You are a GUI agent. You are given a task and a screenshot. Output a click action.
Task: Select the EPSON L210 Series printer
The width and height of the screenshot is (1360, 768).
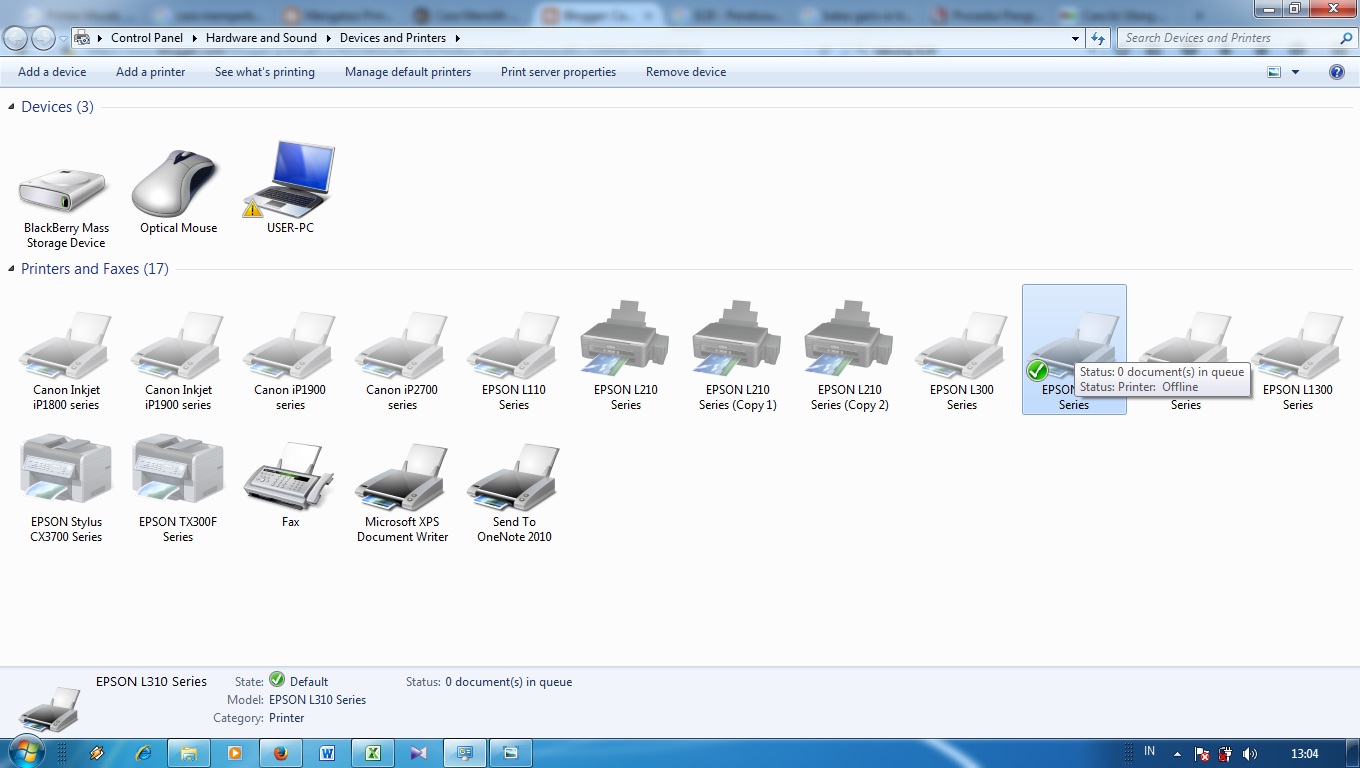[x=626, y=356]
